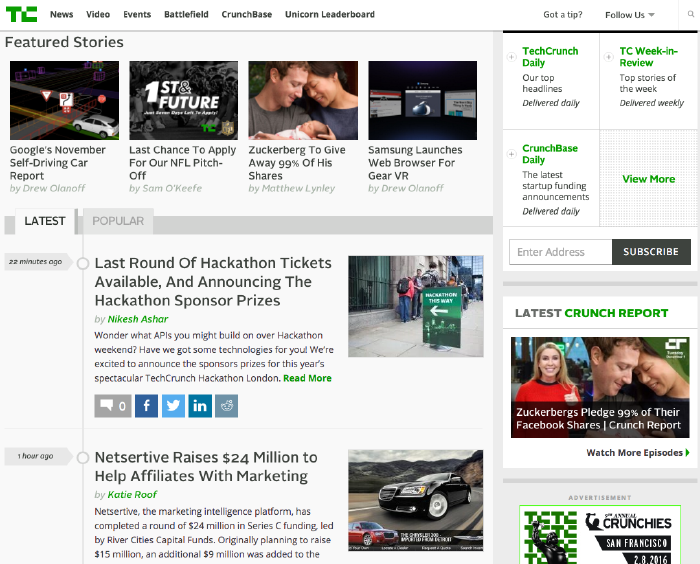Open Zuckerberg To Give Away 99% headline
700x564 pixels.
click(x=297, y=163)
